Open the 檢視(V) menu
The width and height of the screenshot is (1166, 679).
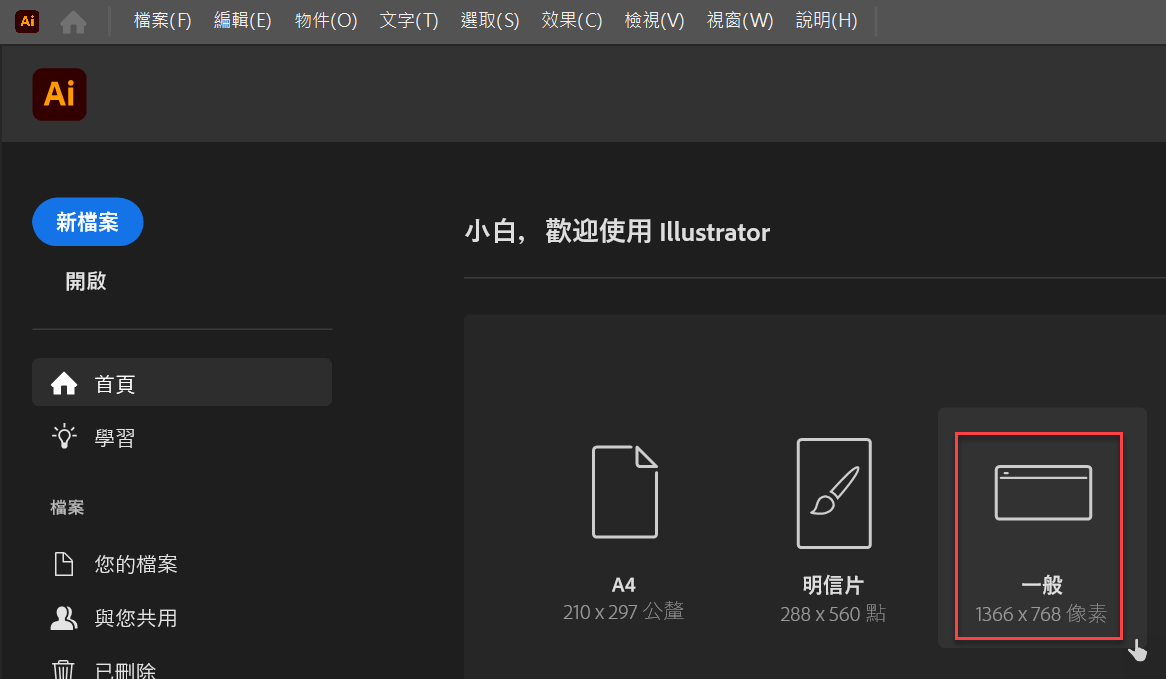click(654, 21)
